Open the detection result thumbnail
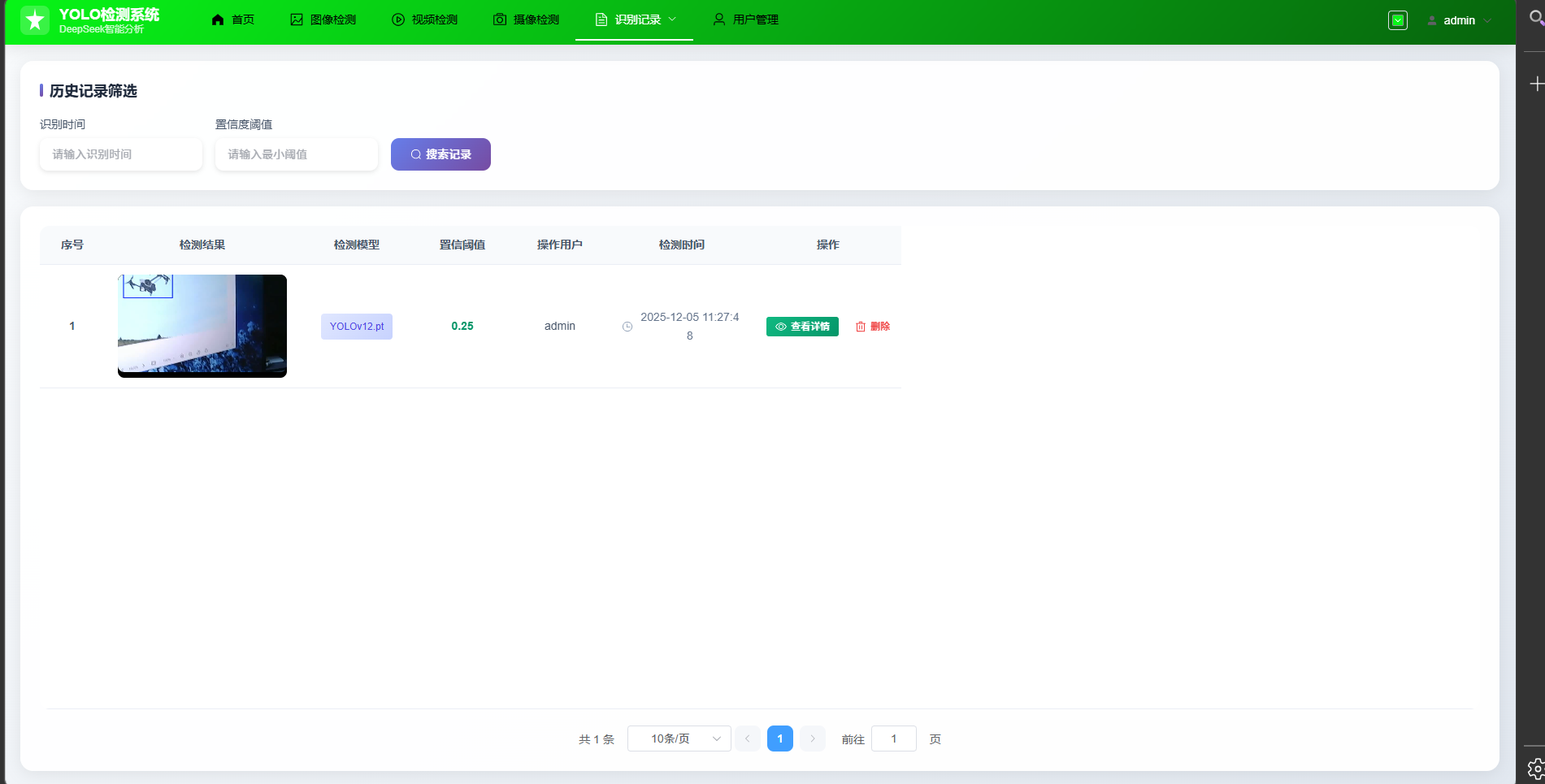Screen dimensions: 1545x784 coord(202,326)
